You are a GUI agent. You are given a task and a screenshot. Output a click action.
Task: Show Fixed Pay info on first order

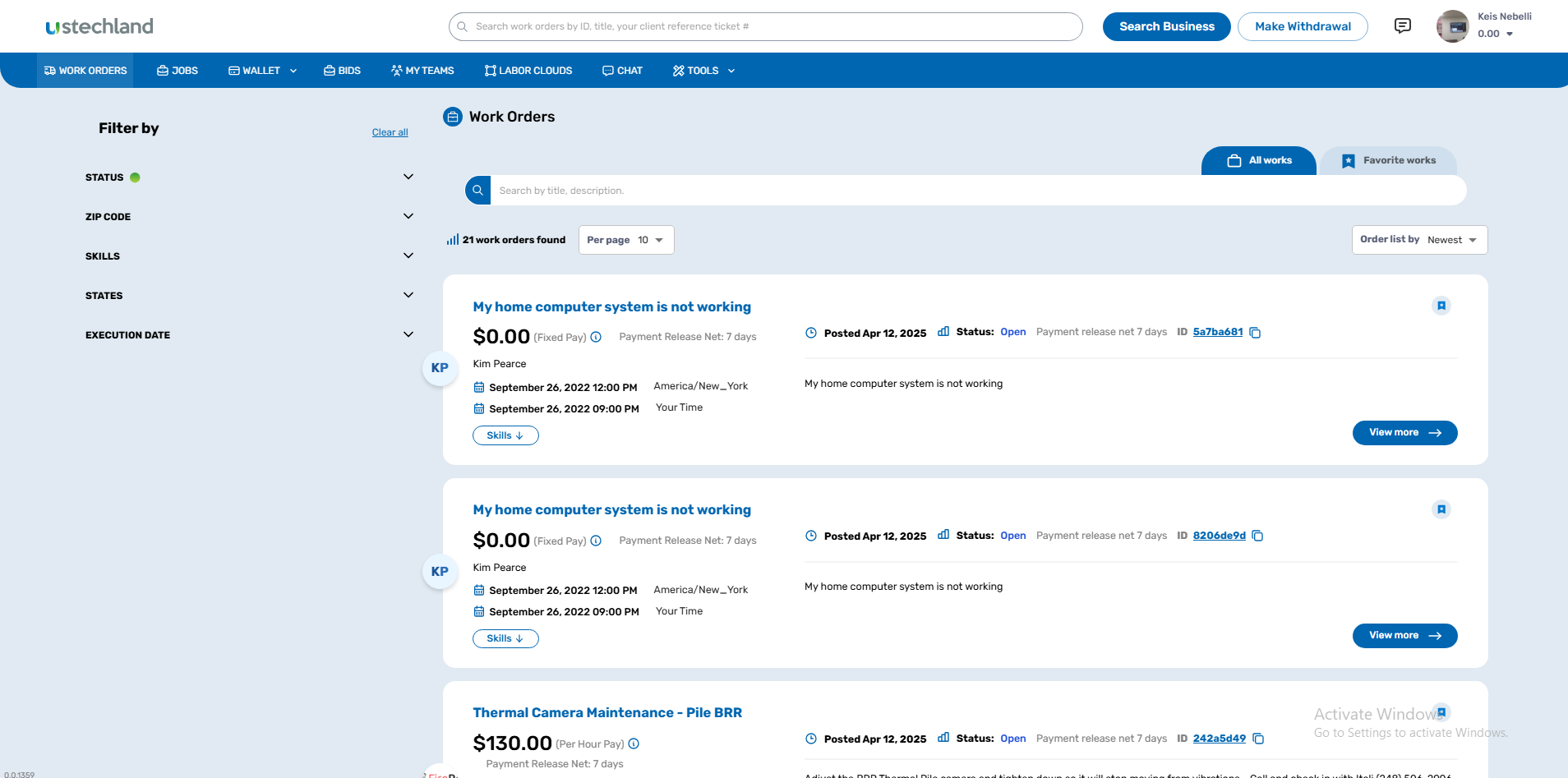pos(596,337)
